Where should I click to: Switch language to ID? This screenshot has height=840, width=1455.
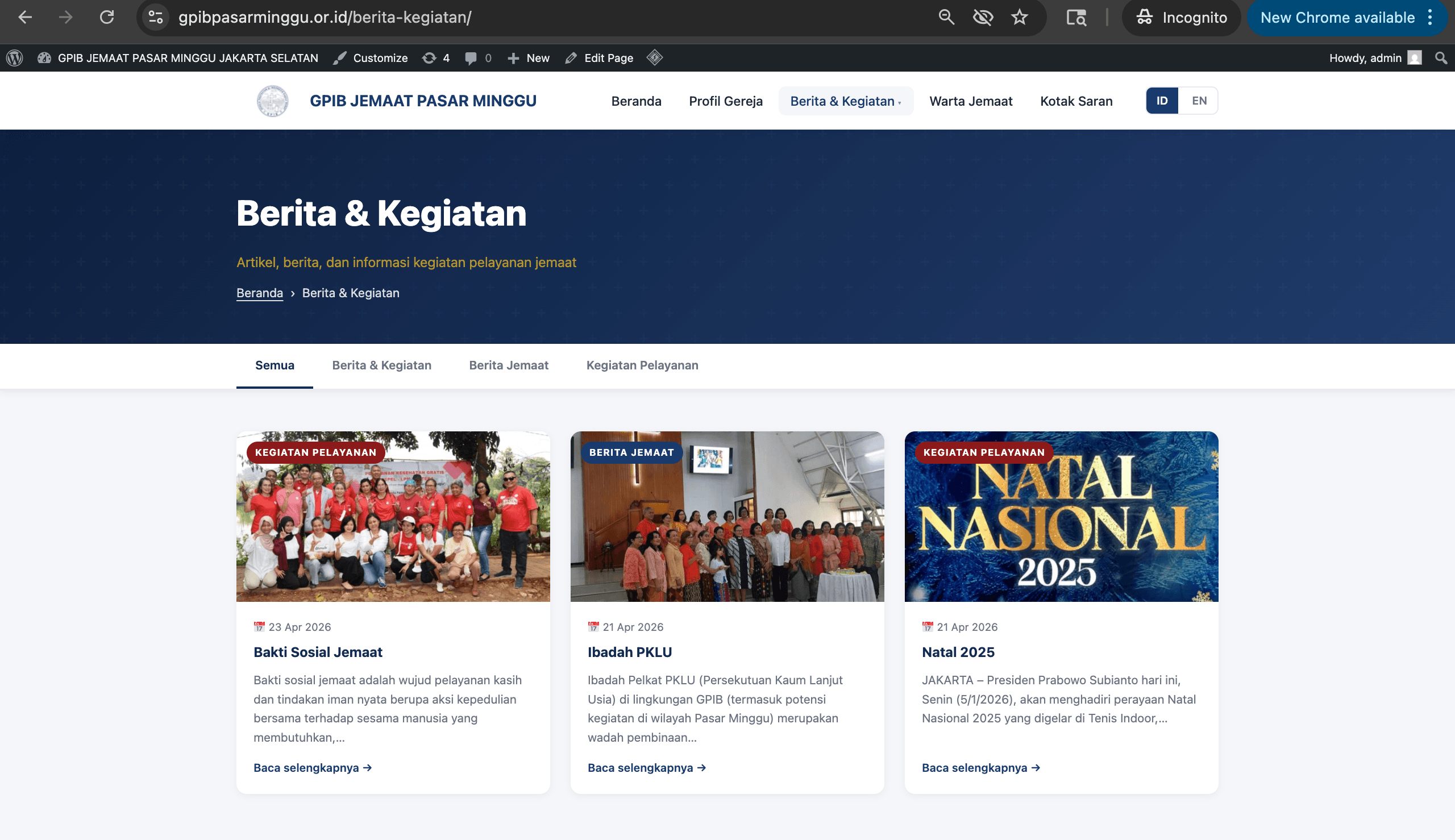click(1162, 101)
